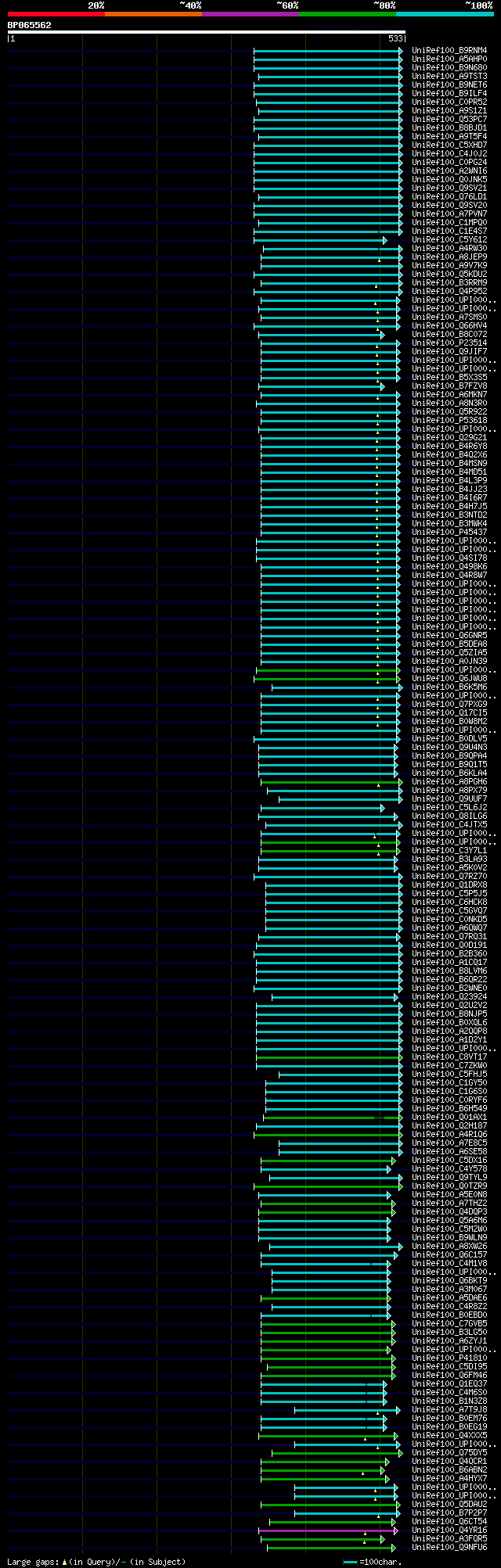
Task: Select hit label UniRef100_A6SE58
Action: click(x=449, y=1152)
